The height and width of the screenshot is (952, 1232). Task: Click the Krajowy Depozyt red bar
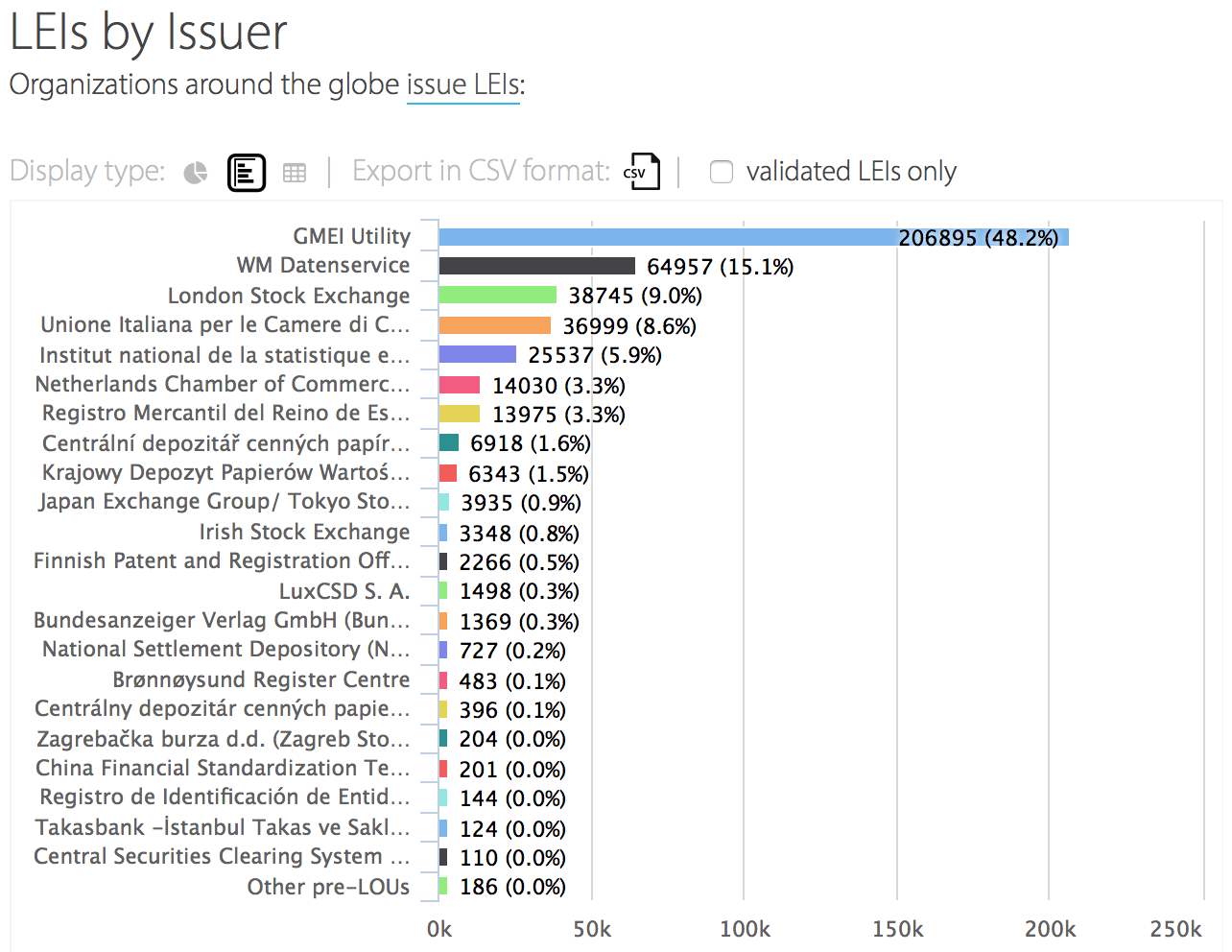(448, 473)
